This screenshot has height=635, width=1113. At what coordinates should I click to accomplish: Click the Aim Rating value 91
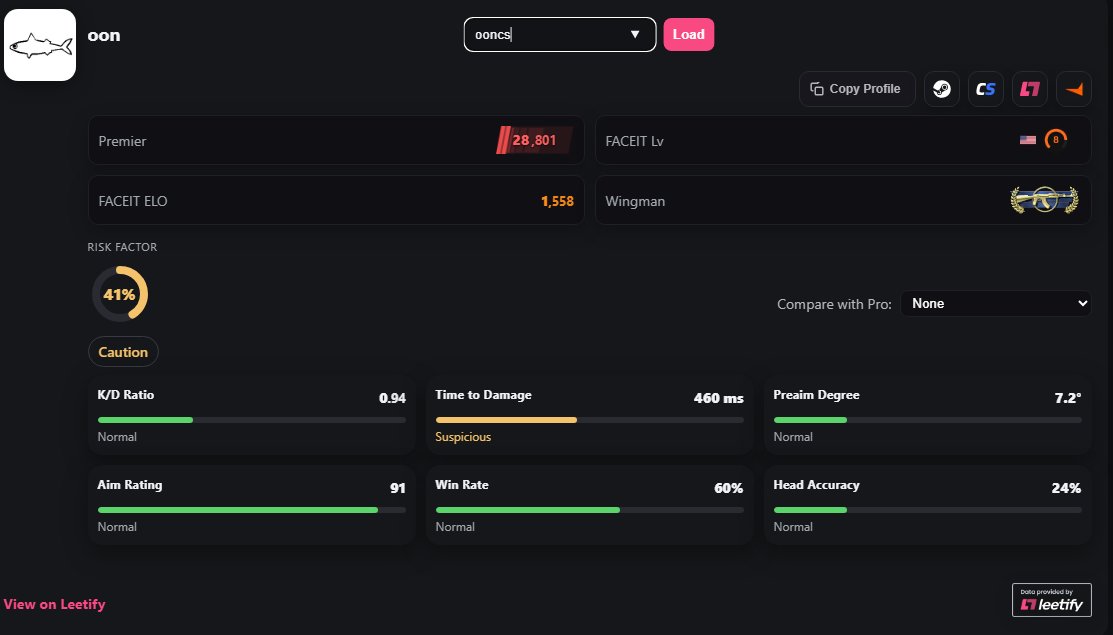[398, 488]
